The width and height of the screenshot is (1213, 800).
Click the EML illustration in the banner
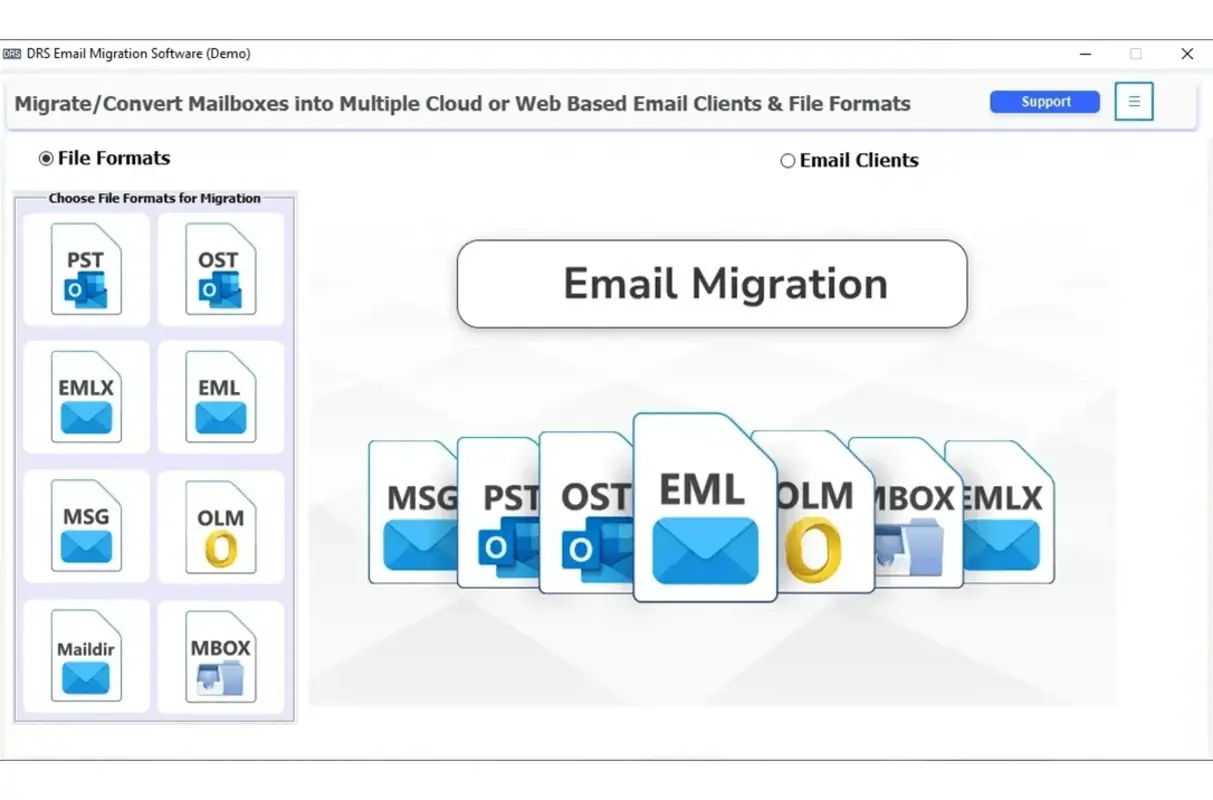704,505
